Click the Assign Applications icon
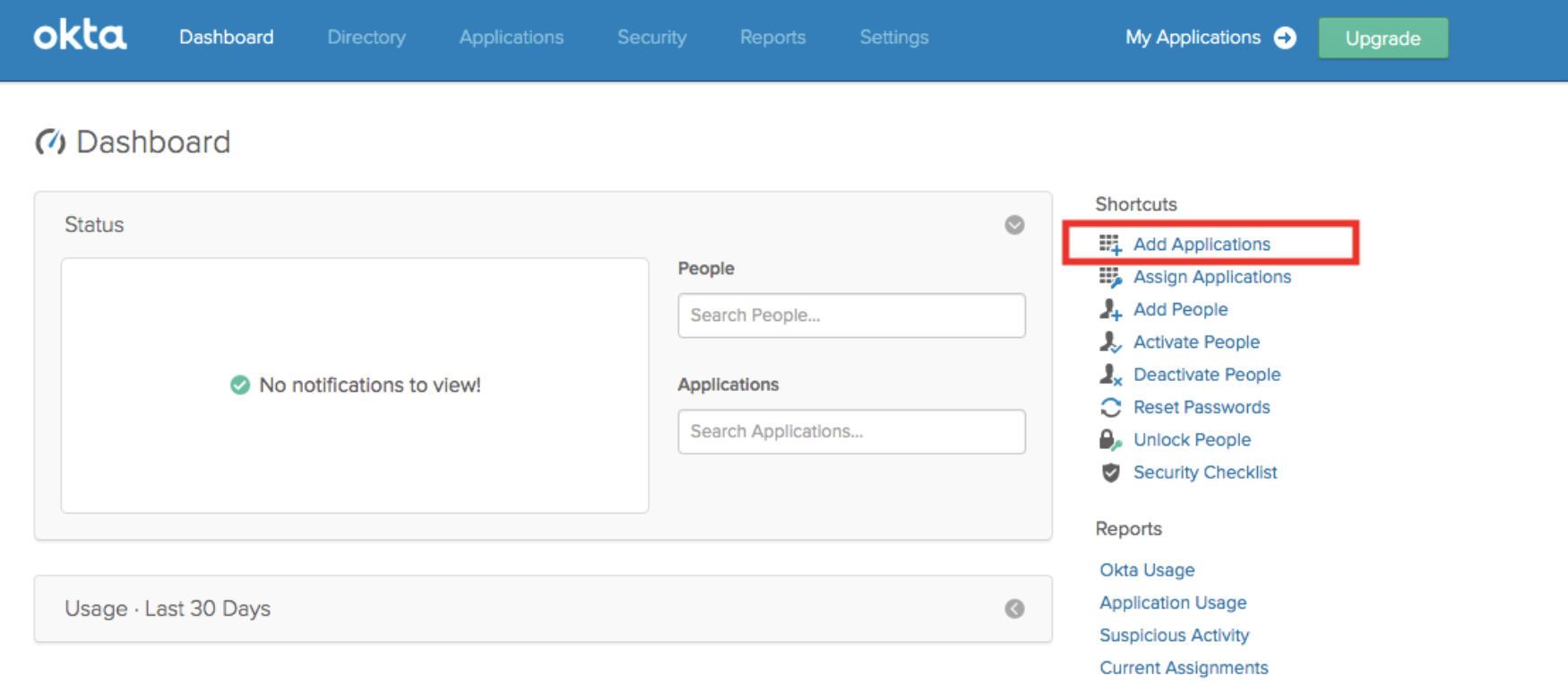1568x683 pixels. 1110,277
